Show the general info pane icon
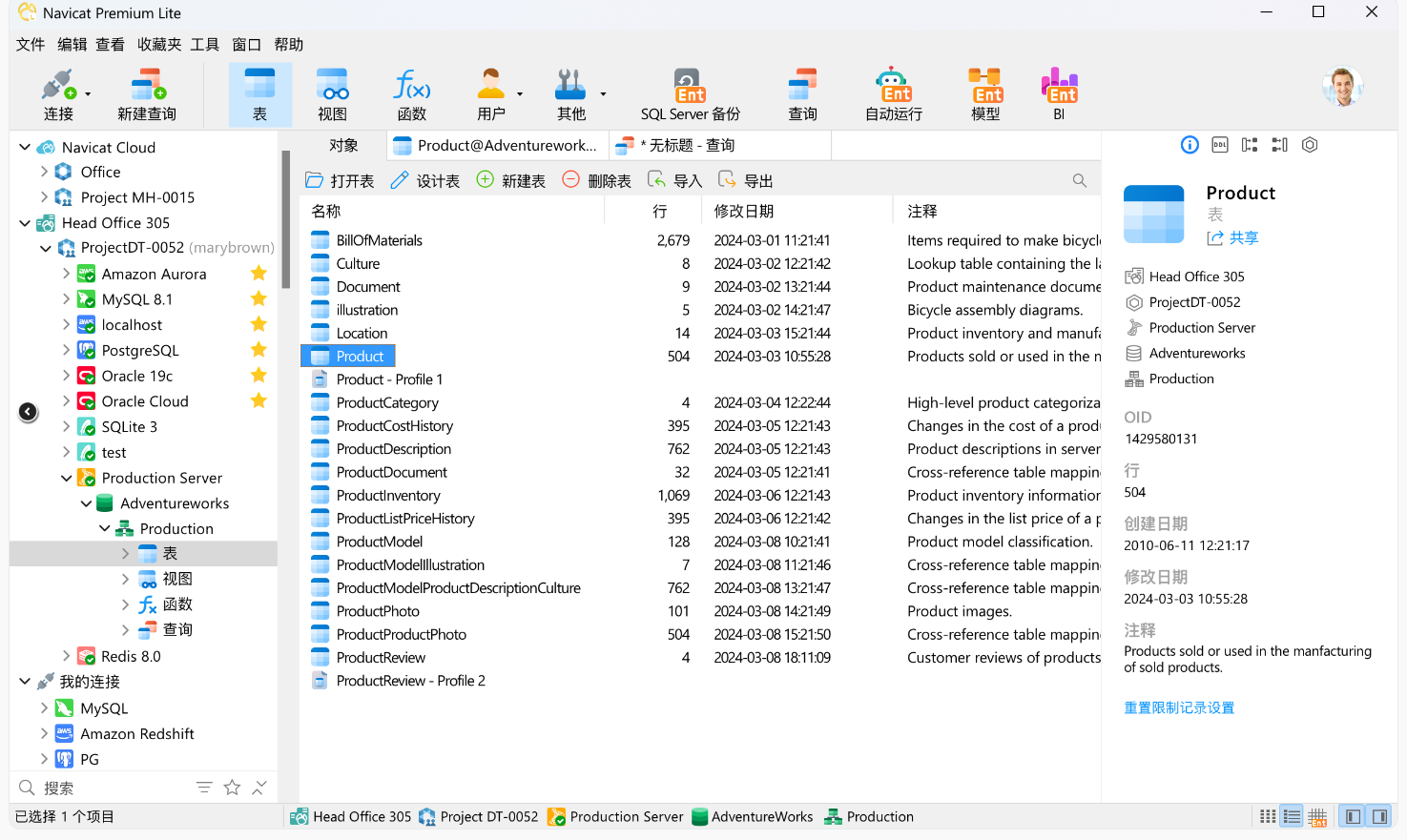The height and width of the screenshot is (840, 1407). pos(1190,145)
